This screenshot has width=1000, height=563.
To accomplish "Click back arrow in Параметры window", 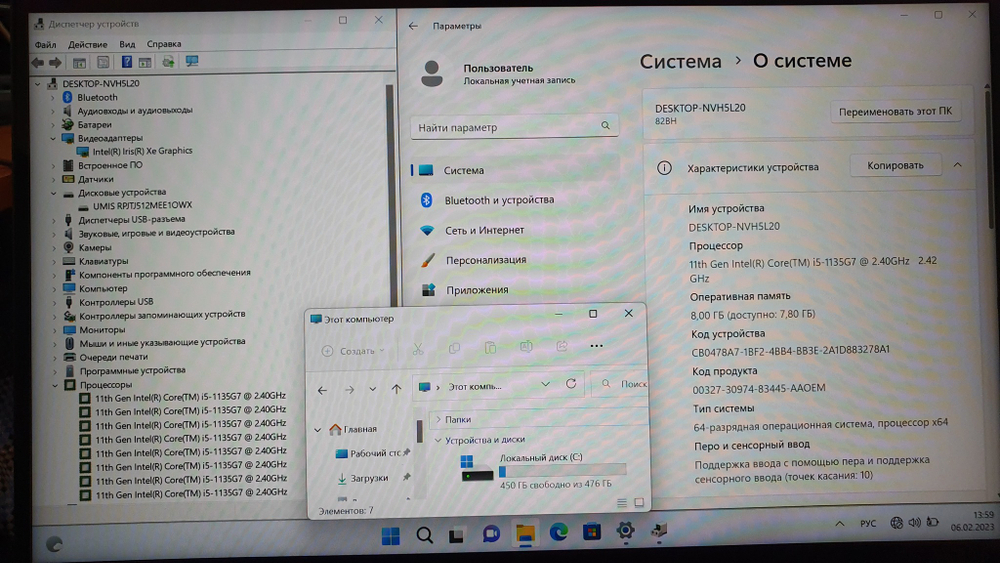I will click(413, 26).
